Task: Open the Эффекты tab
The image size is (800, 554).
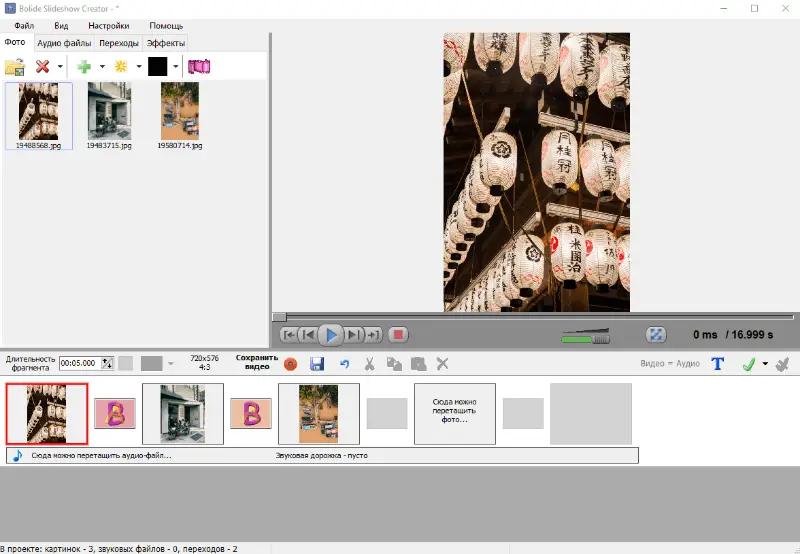Action: click(166, 43)
